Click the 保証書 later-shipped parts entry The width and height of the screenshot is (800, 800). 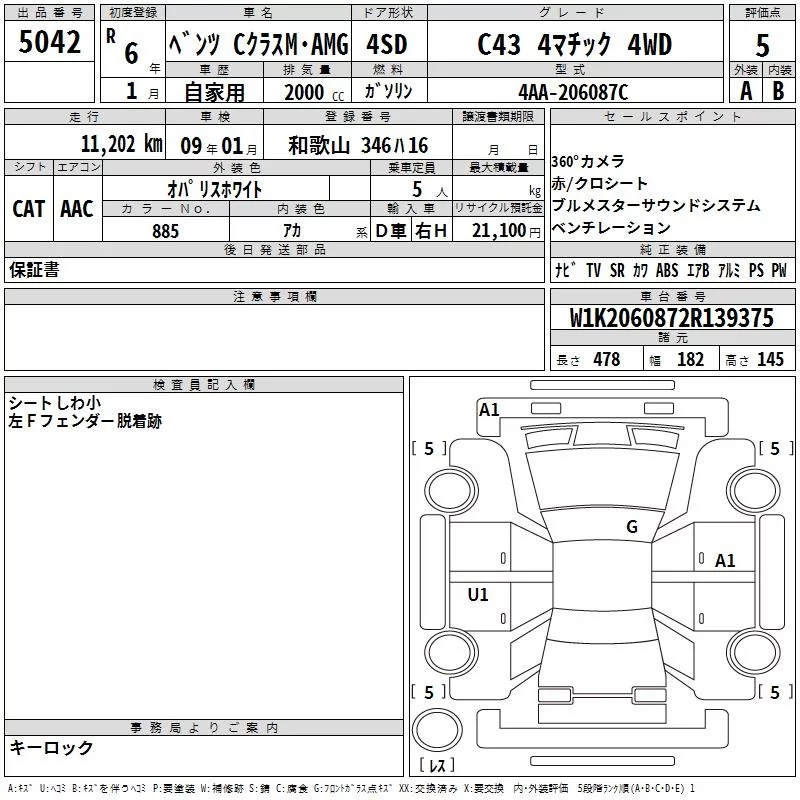34,270
